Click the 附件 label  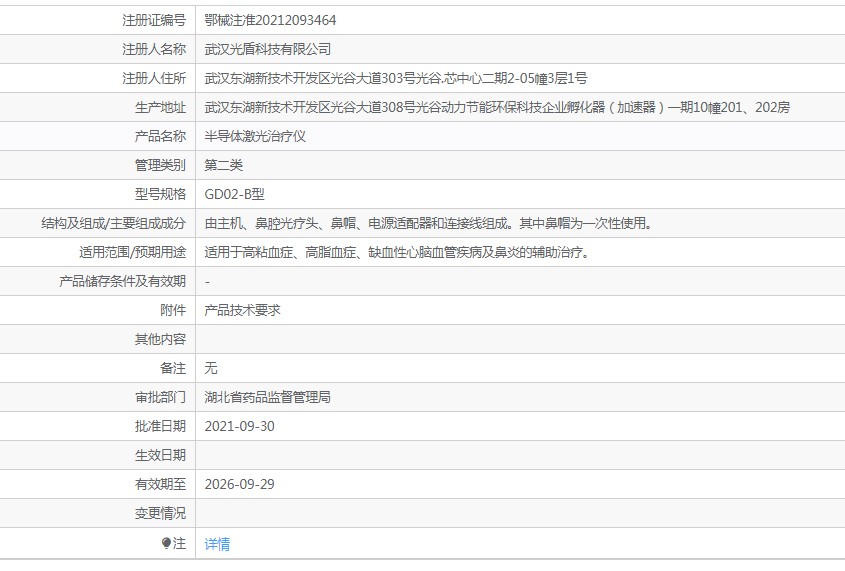[x=173, y=310]
